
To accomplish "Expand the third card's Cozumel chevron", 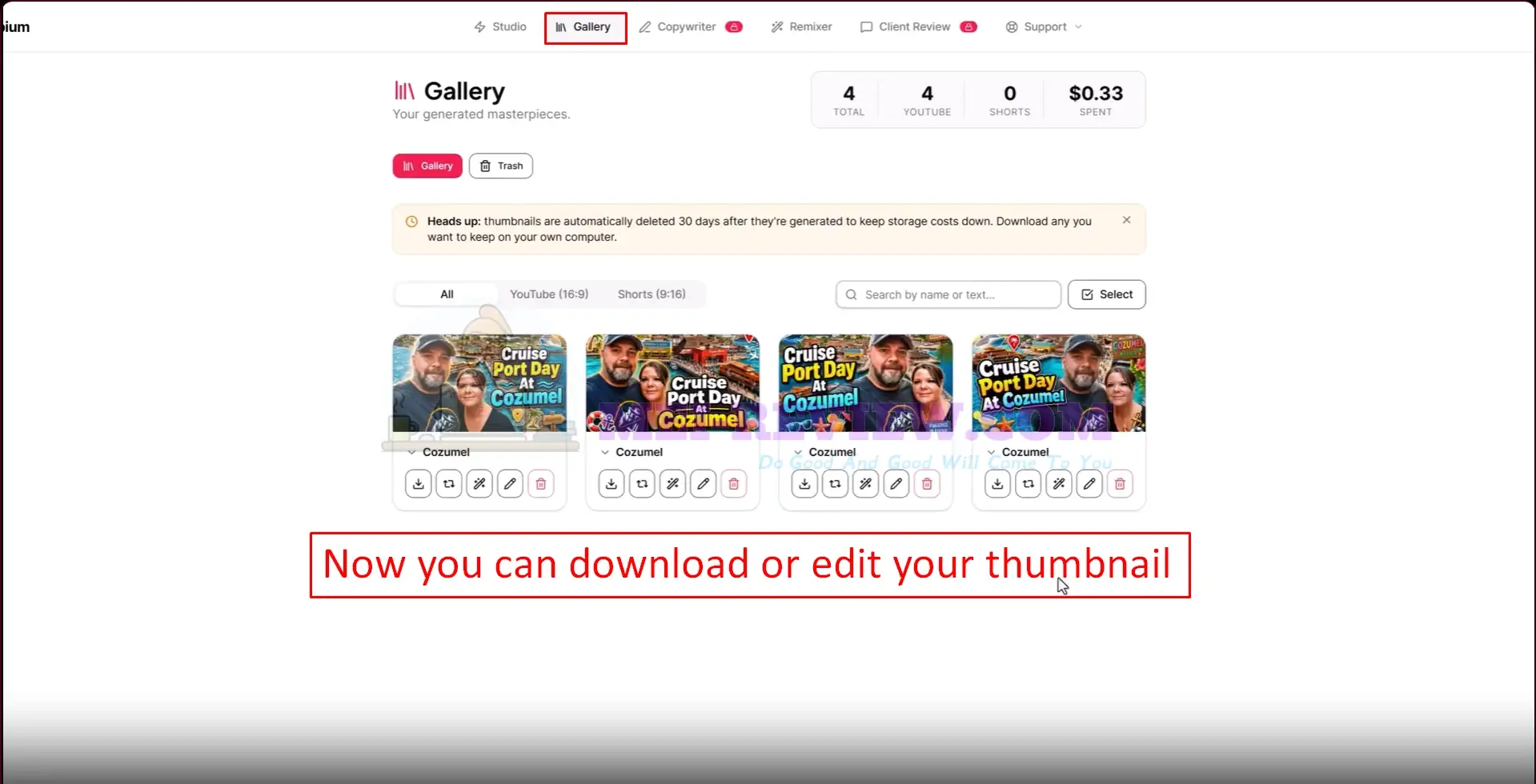I will (x=798, y=452).
